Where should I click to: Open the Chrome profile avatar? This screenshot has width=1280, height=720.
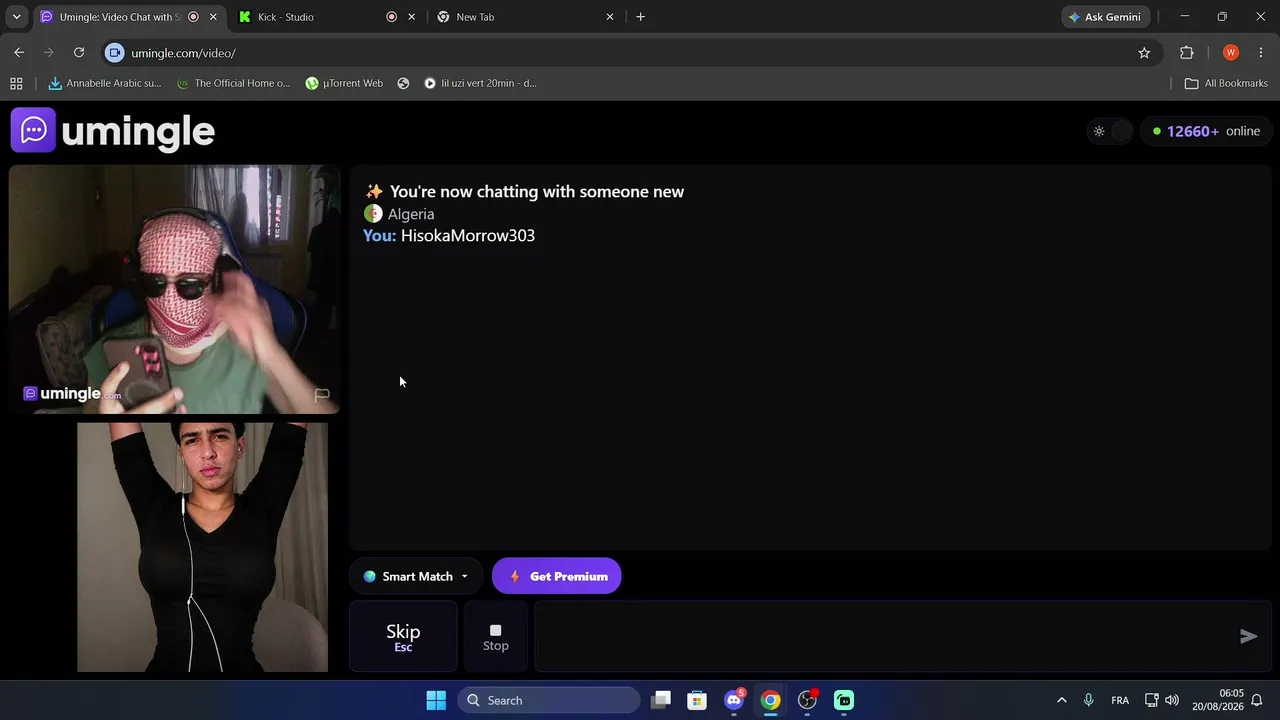point(1231,53)
